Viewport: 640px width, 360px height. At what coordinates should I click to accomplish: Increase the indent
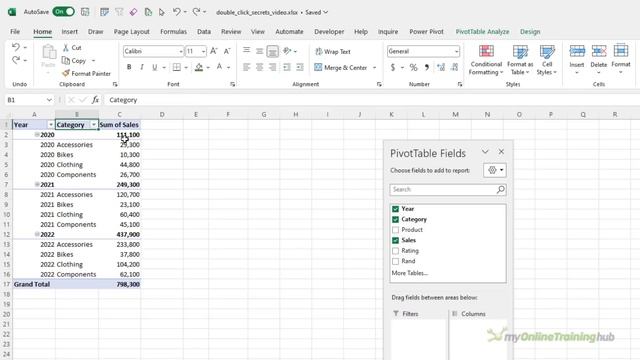(300, 67)
